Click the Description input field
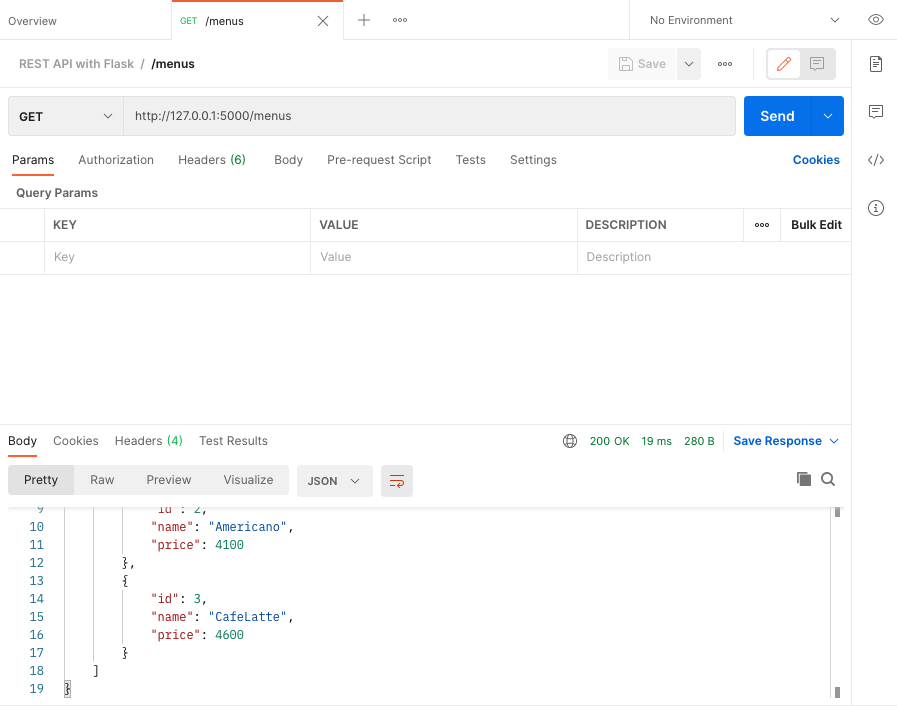Screen dimensions: 897x706 (x=714, y=257)
